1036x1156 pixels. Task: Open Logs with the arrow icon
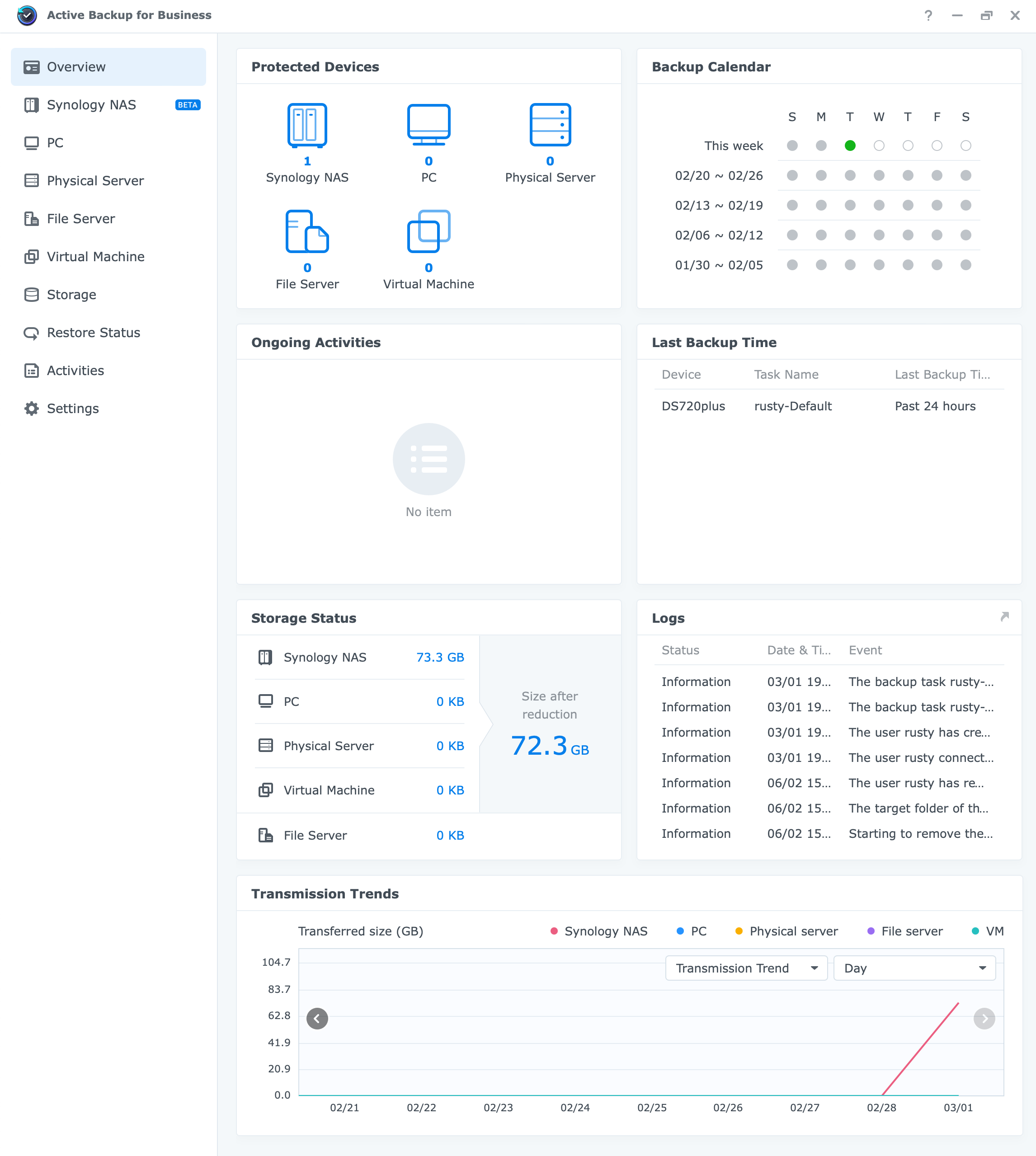[1005, 616]
